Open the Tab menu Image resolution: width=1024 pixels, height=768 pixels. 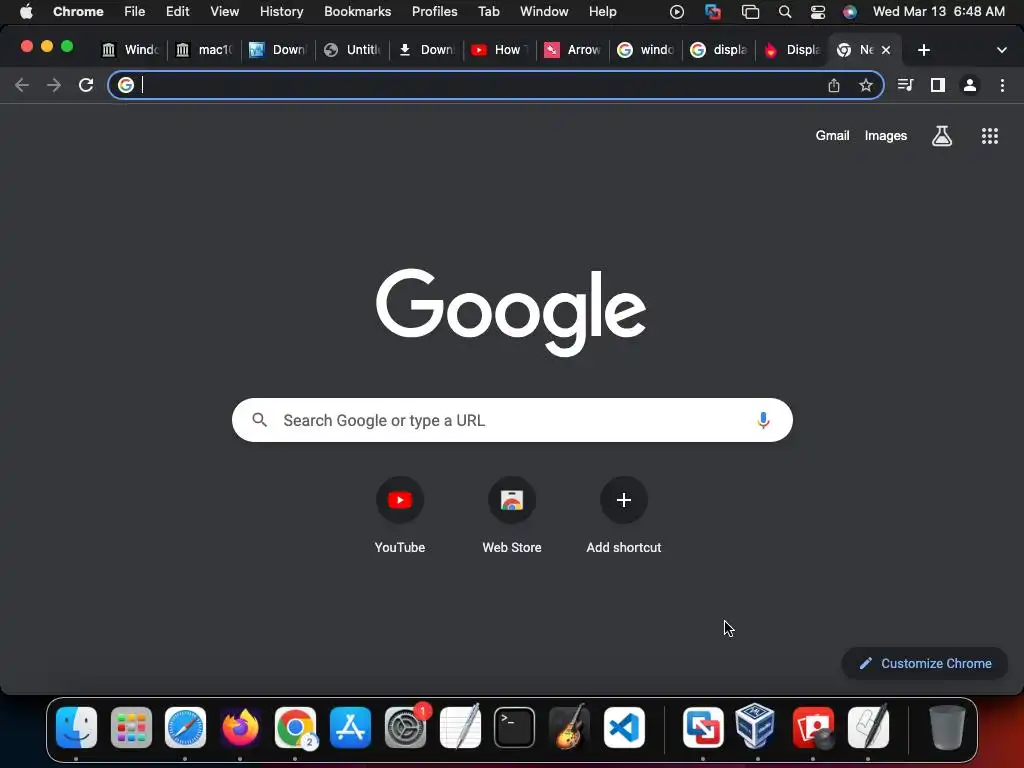click(488, 12)
